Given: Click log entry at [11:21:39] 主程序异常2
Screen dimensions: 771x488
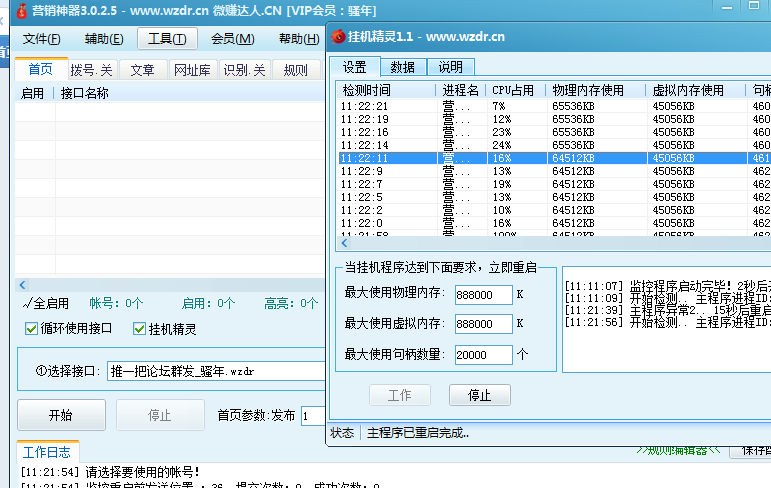Looking at the screenshot, I should click(x=667, y=310).
